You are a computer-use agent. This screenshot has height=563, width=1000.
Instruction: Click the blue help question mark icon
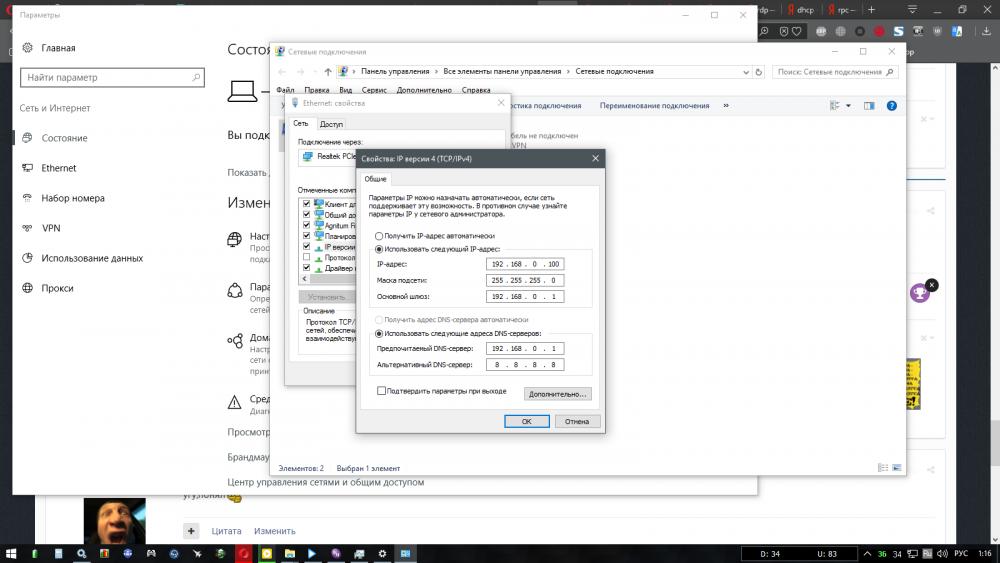891,105
